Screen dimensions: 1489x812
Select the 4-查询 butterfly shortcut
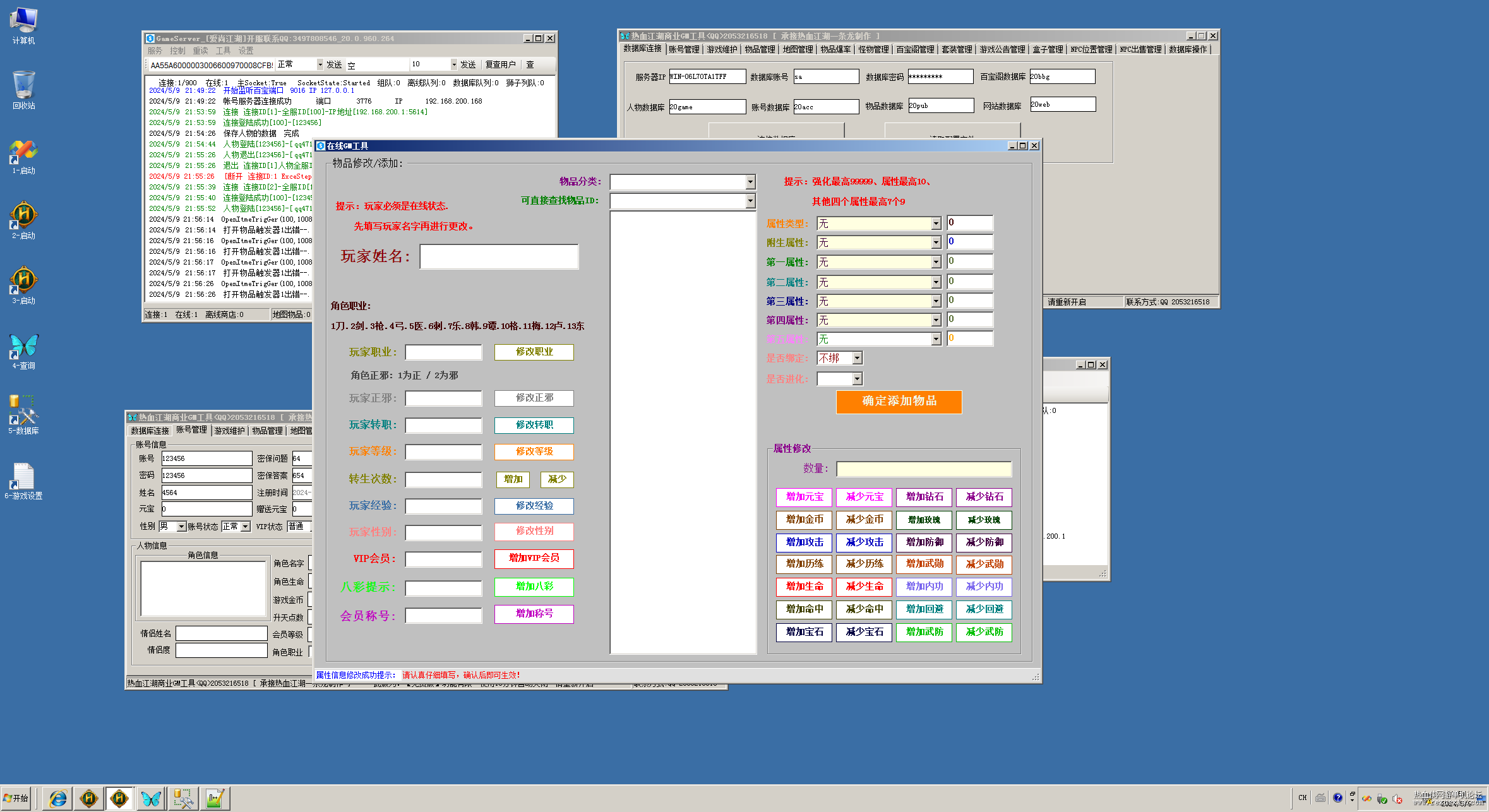coord(24,352)
